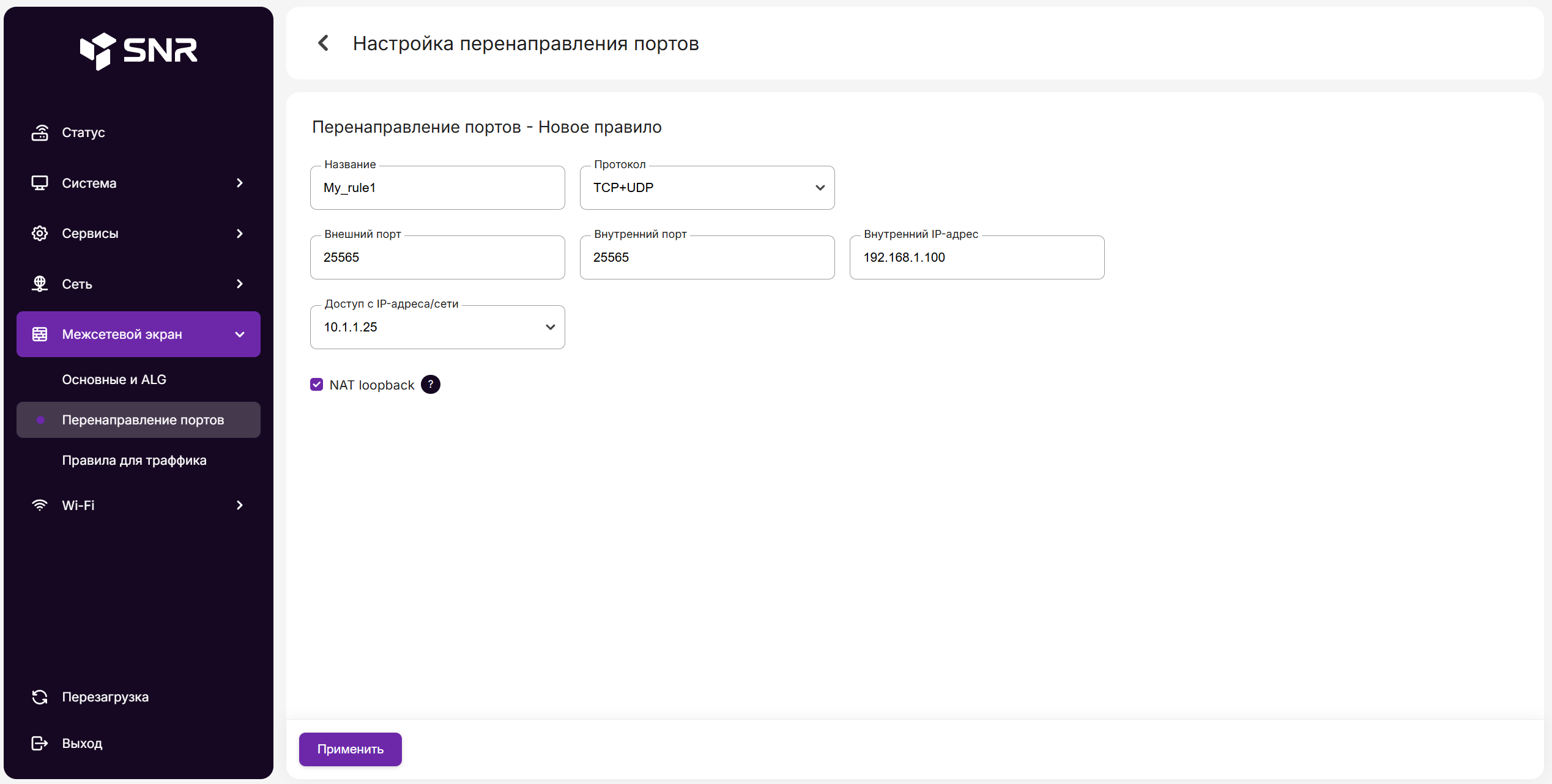Expand the Система submenu arrow
The height and width of the screenshot is (784, 1552).
tap(240, 183)
